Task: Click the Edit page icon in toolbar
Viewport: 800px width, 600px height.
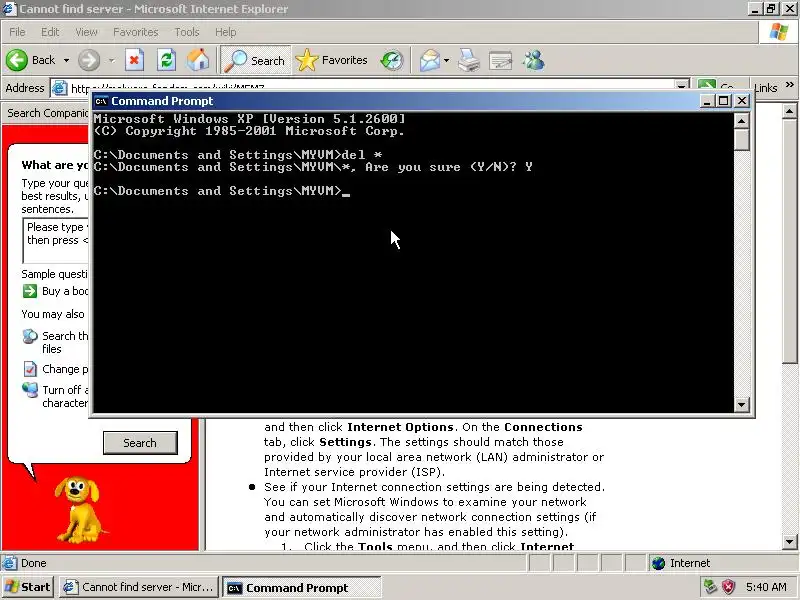Action: pyautogui.click(x=501, y=60)
